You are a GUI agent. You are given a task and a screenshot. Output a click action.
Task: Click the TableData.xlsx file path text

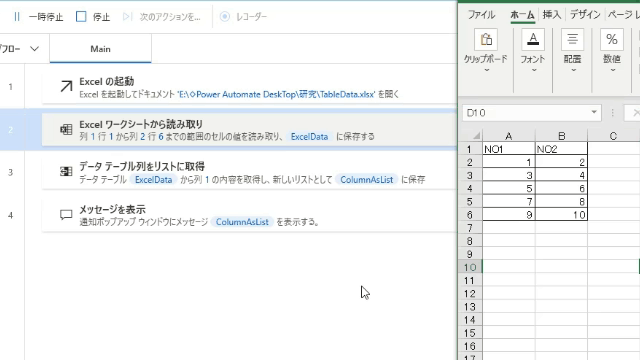[276, 94]
